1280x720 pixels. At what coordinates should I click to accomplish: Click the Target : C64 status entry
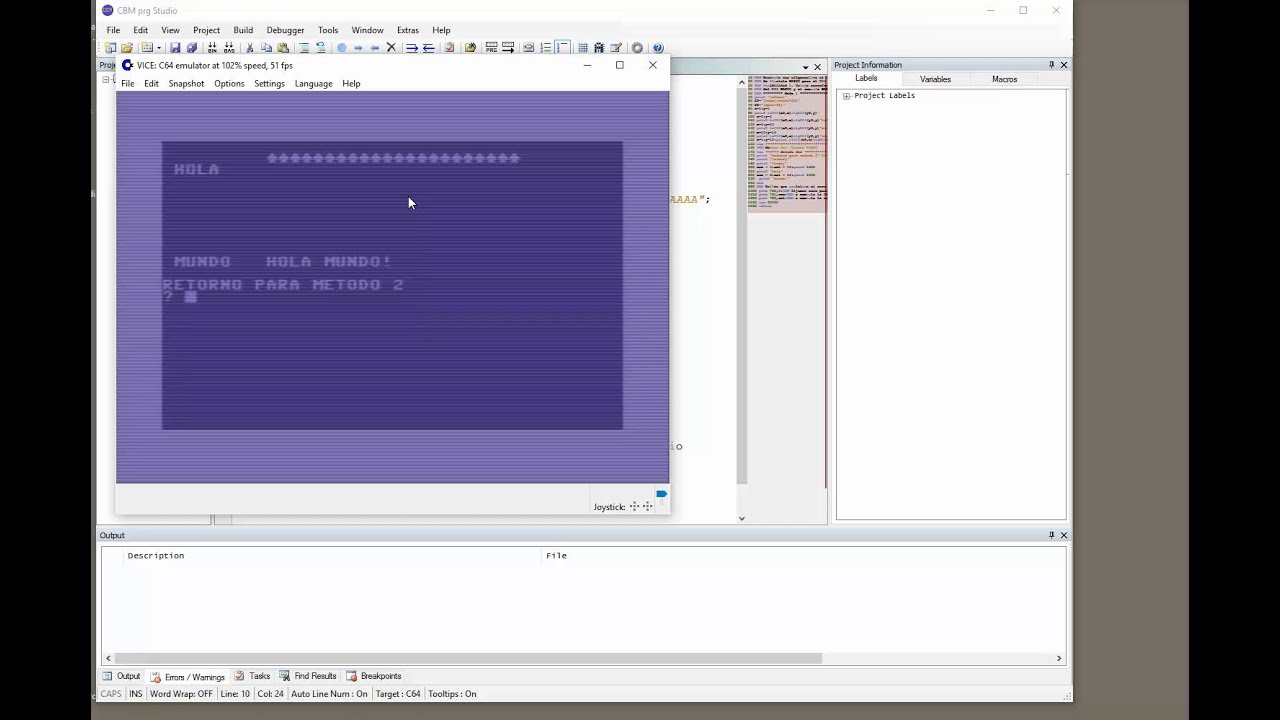coord(398,694)
